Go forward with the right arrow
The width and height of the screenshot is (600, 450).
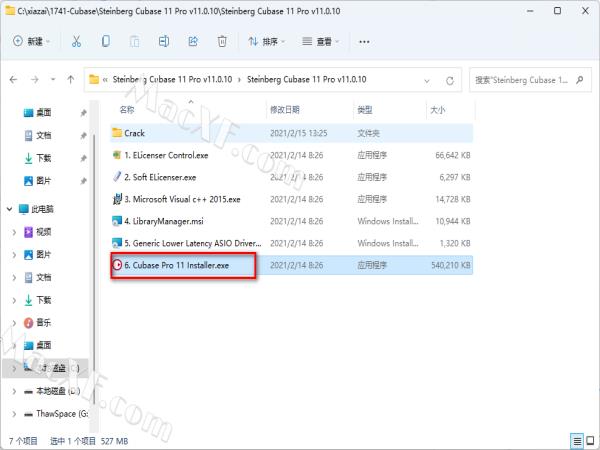click(34, 80)
